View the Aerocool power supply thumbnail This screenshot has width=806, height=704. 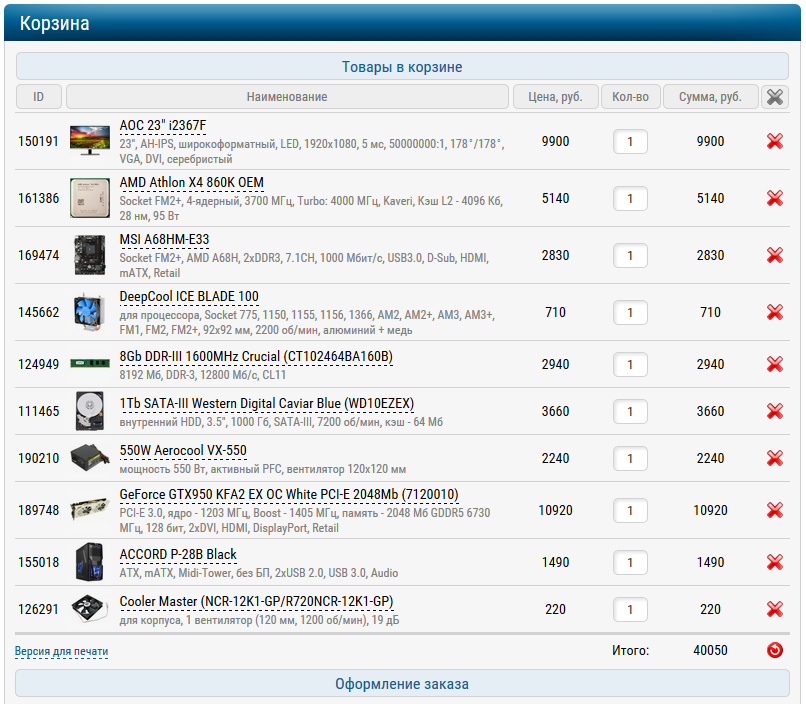[x=90, y=458]
